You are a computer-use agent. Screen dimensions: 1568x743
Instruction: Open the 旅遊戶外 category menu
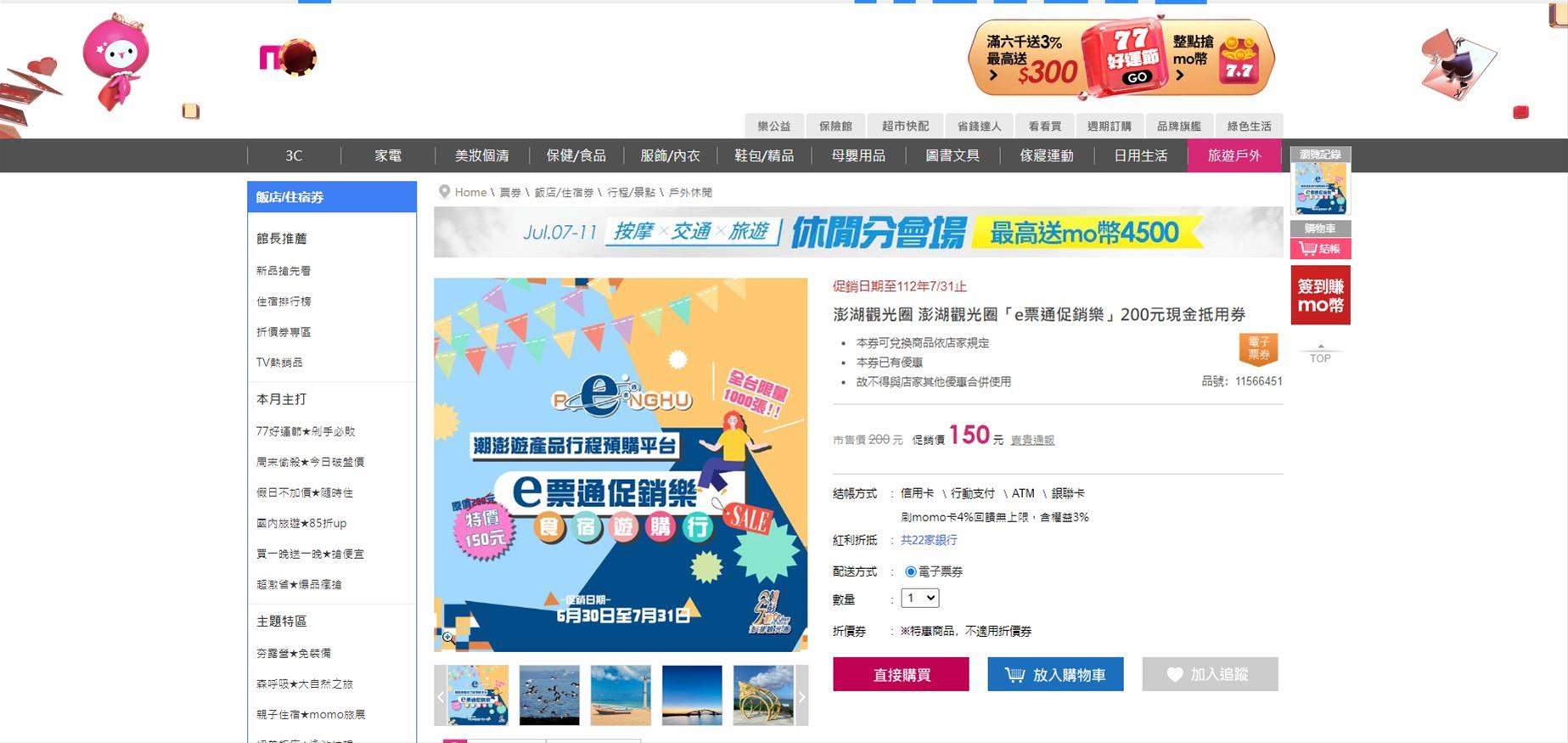coord(1234,155)
